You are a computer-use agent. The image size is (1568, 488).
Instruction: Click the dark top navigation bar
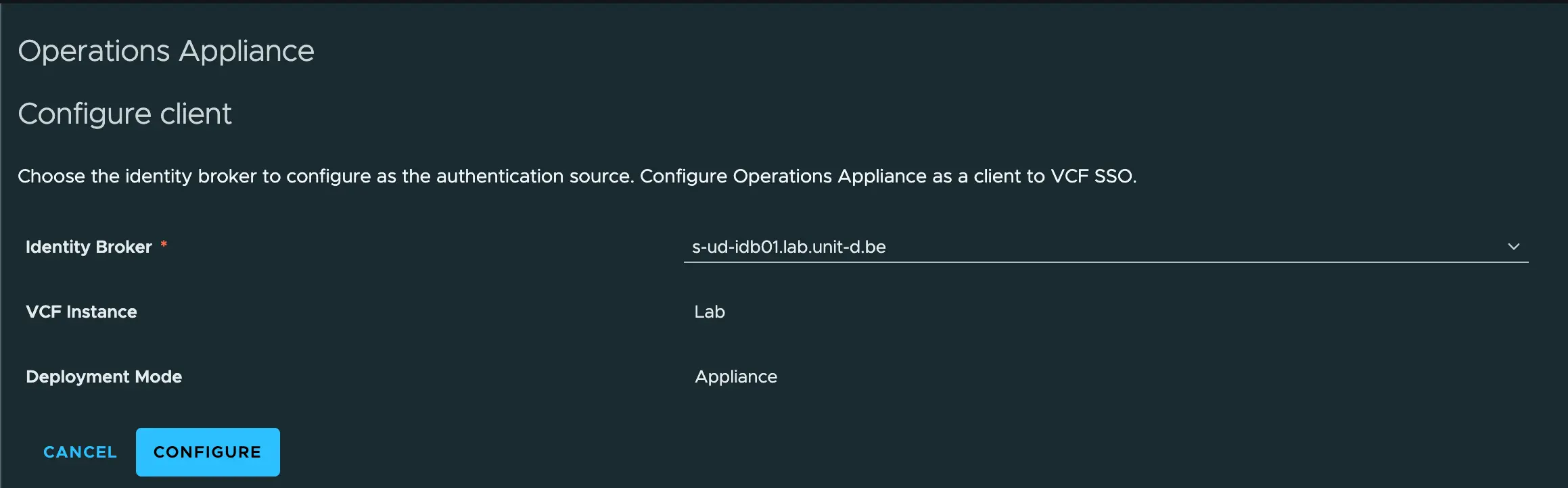point(784,4)
